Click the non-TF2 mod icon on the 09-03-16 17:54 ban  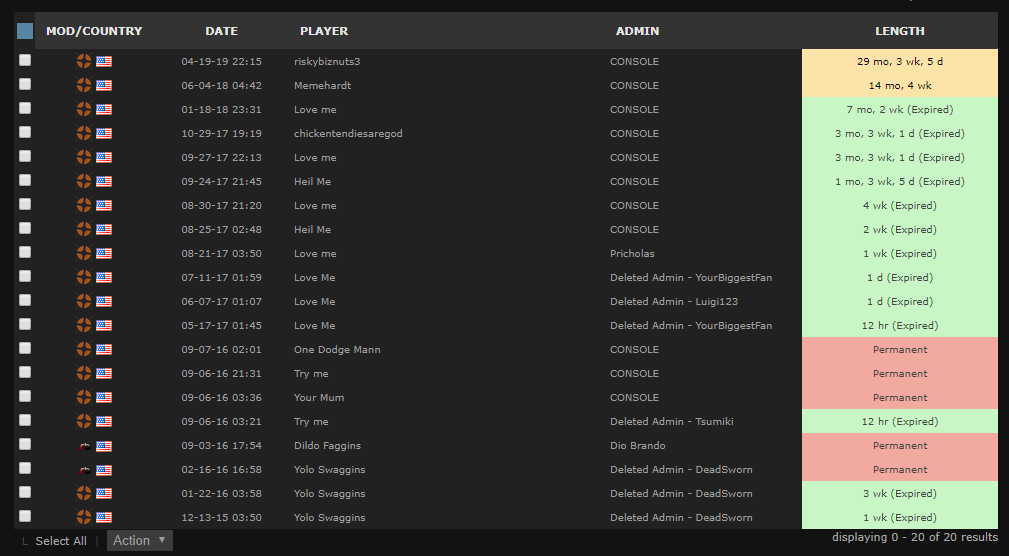pos(84,445)
